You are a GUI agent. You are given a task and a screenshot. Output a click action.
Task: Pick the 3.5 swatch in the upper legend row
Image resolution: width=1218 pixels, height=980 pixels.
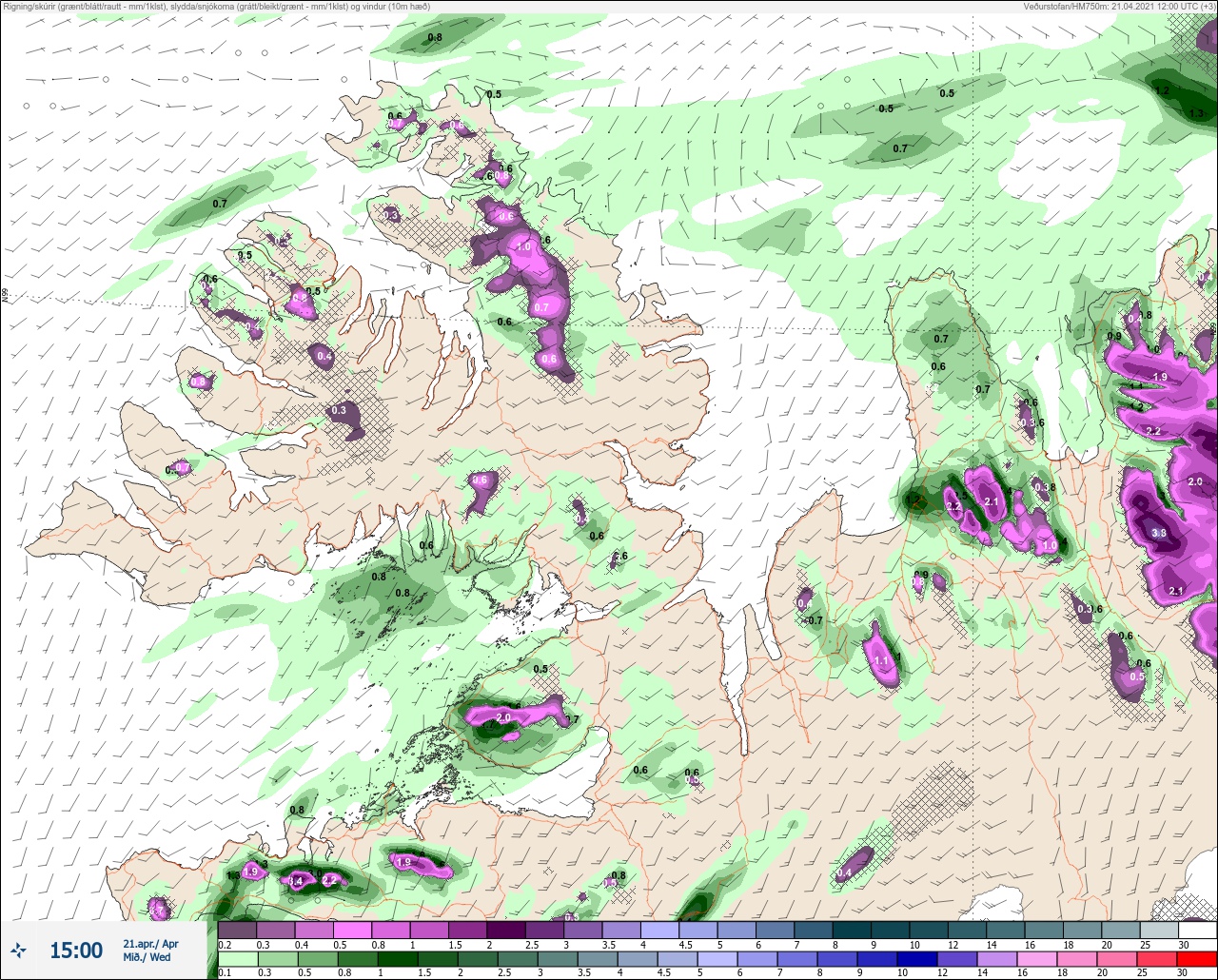[621, 930]
